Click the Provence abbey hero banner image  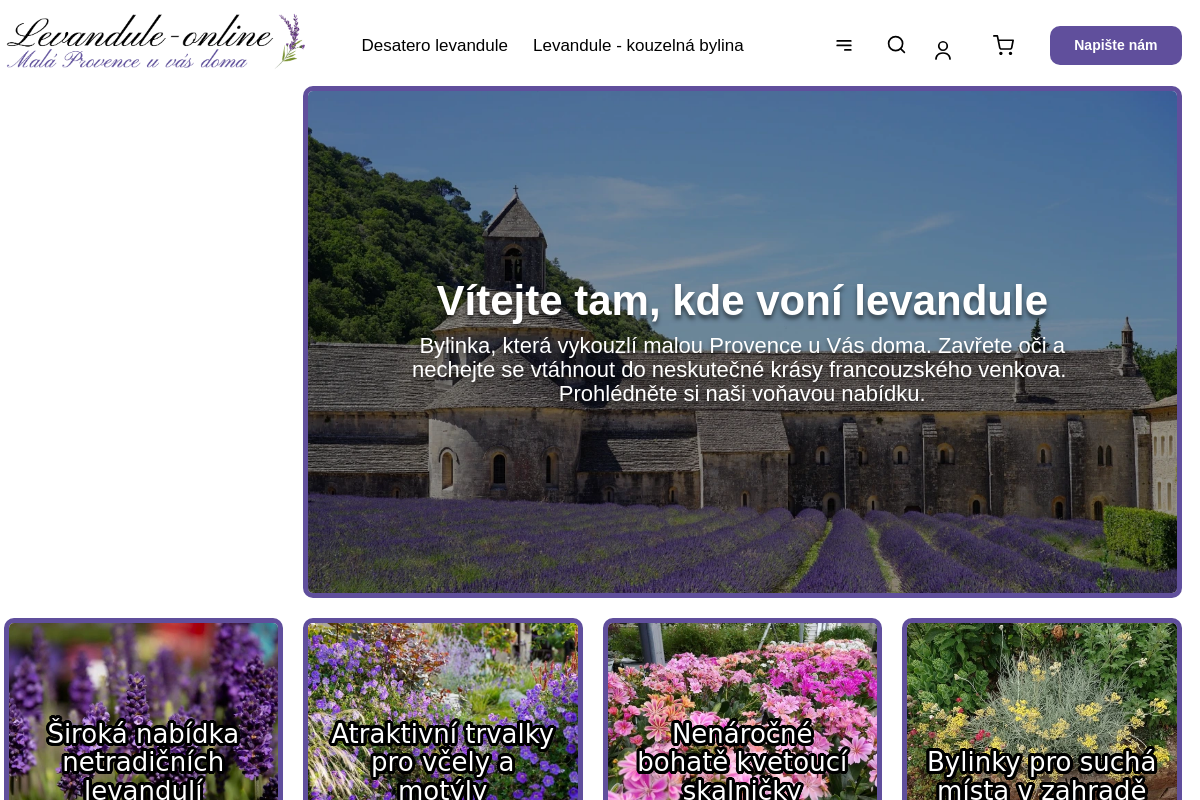(742, 180)
